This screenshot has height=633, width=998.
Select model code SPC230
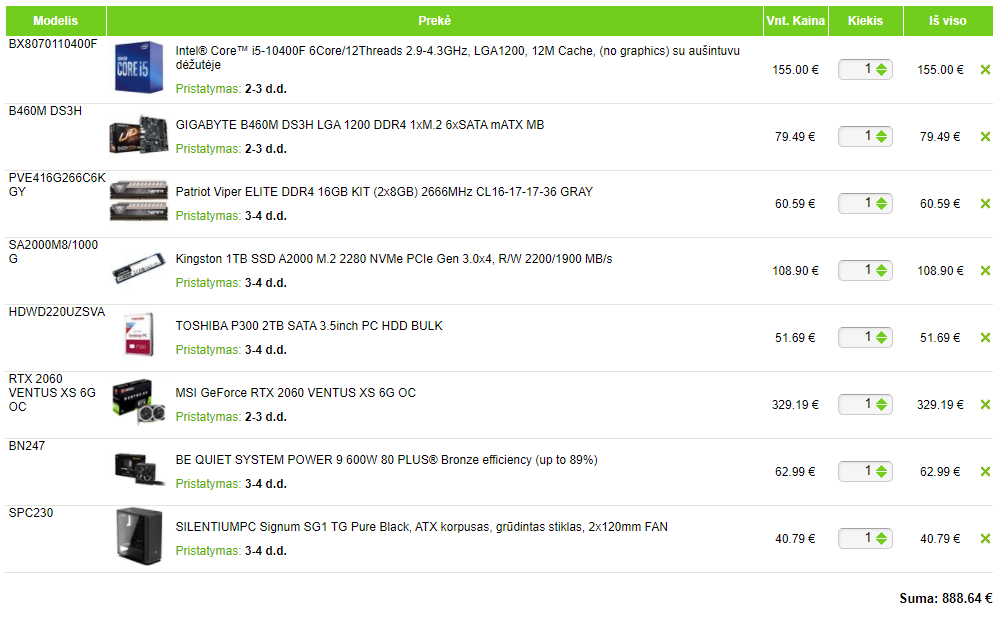pos(31,513)
